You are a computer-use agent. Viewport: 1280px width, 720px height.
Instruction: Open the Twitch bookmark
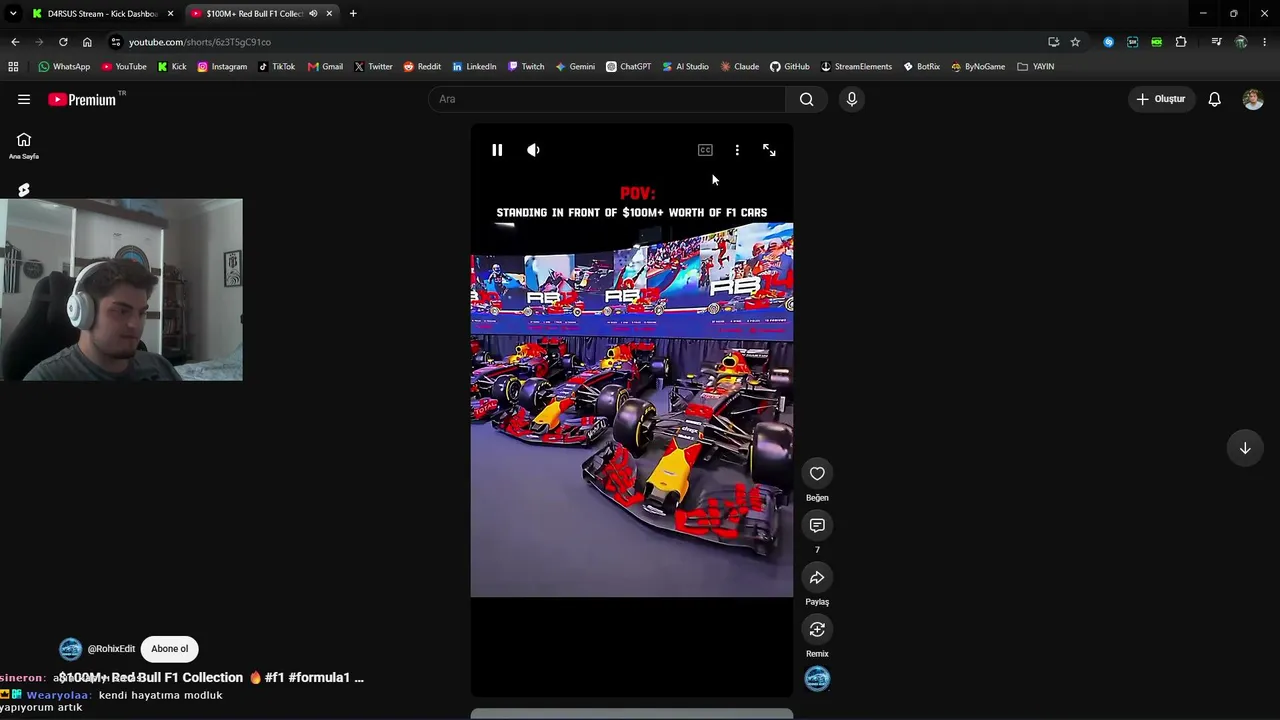pyautogui.click(x=526, y=67)
